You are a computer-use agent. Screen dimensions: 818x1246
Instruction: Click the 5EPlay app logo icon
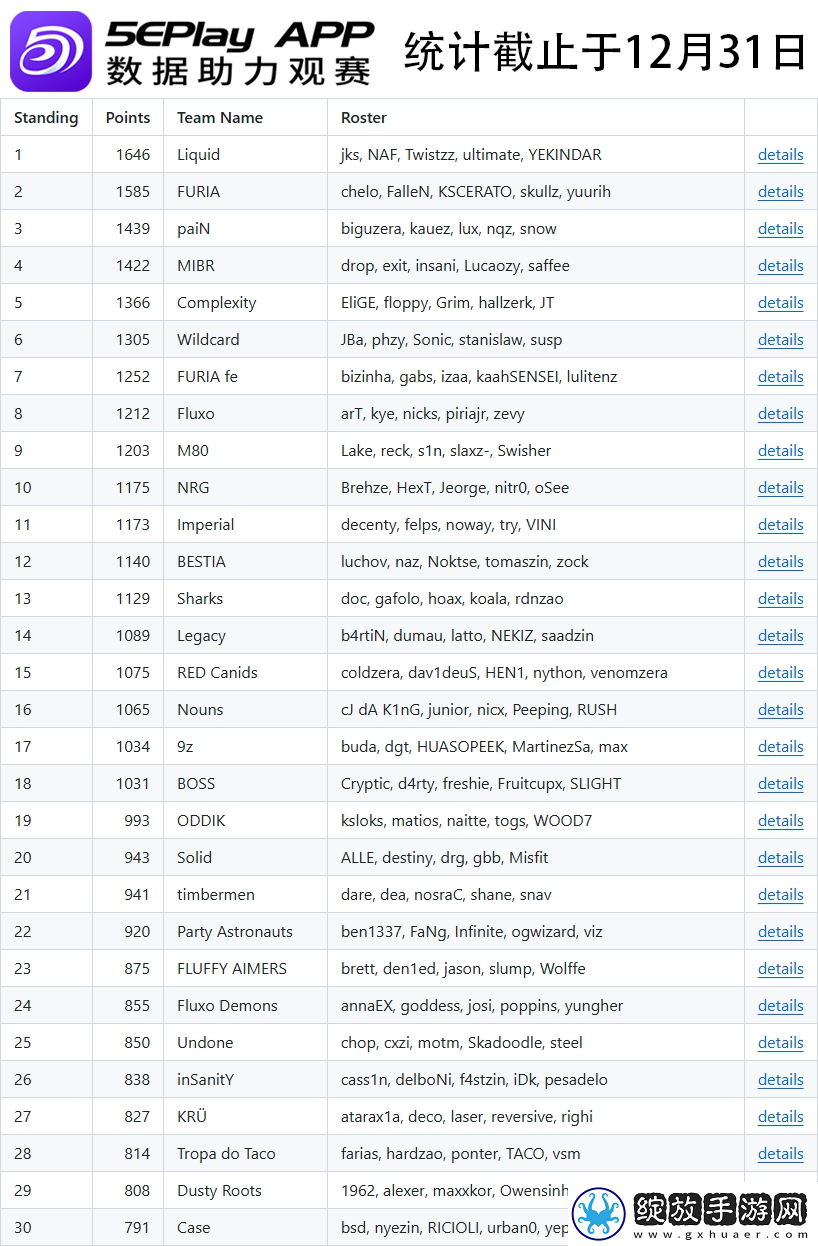[50, 50]
